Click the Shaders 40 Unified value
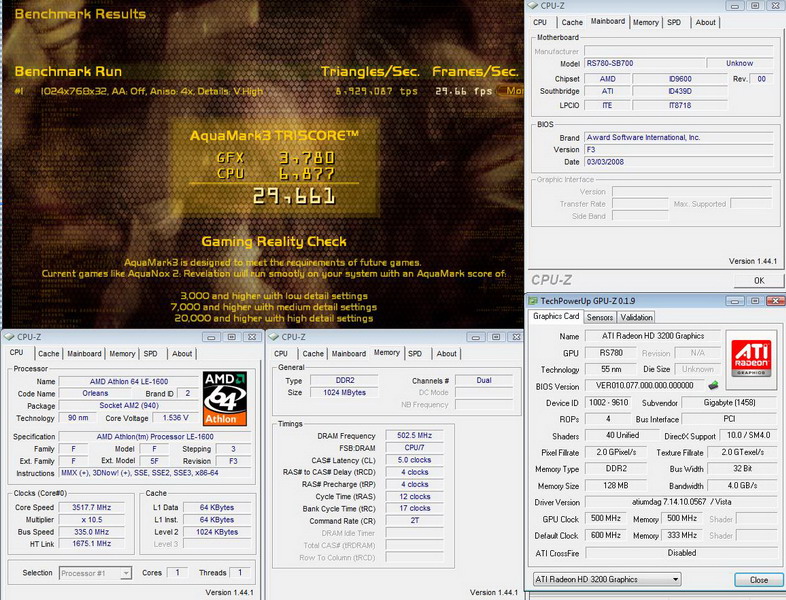786x600 pixels. 622,436
